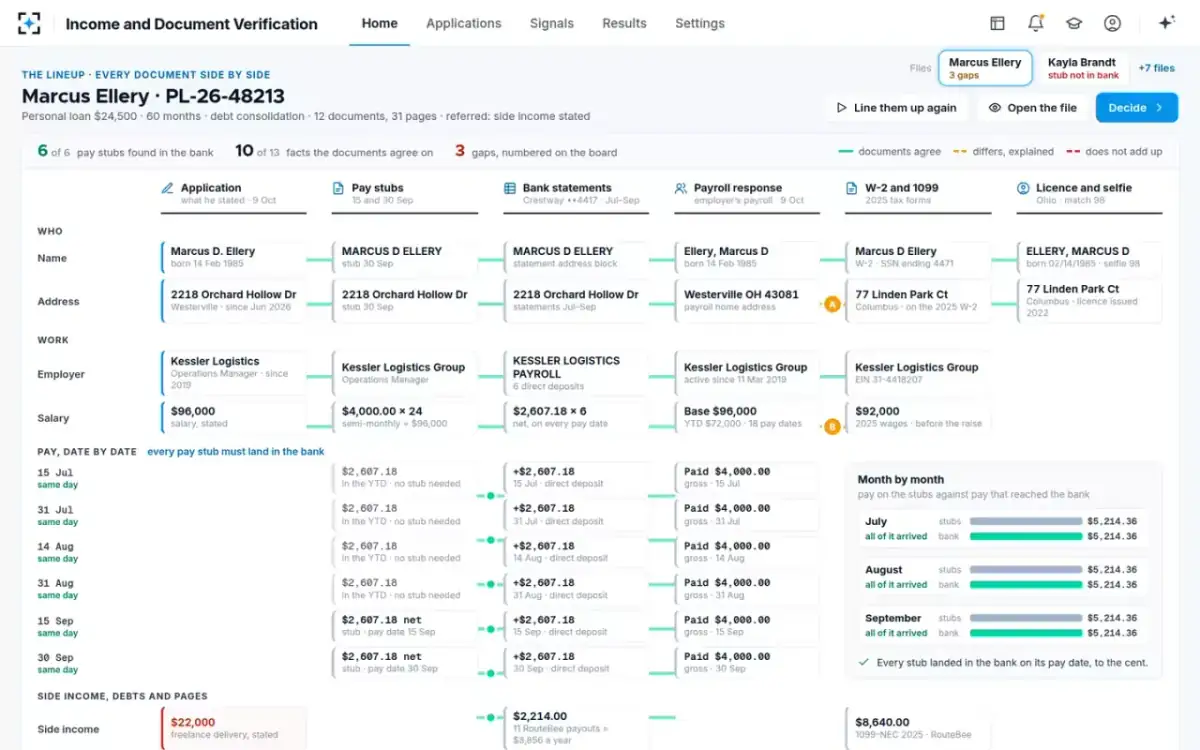Click the sparkle assistant icon
The image size is (1200, 750).
[x=1166, y=23]
